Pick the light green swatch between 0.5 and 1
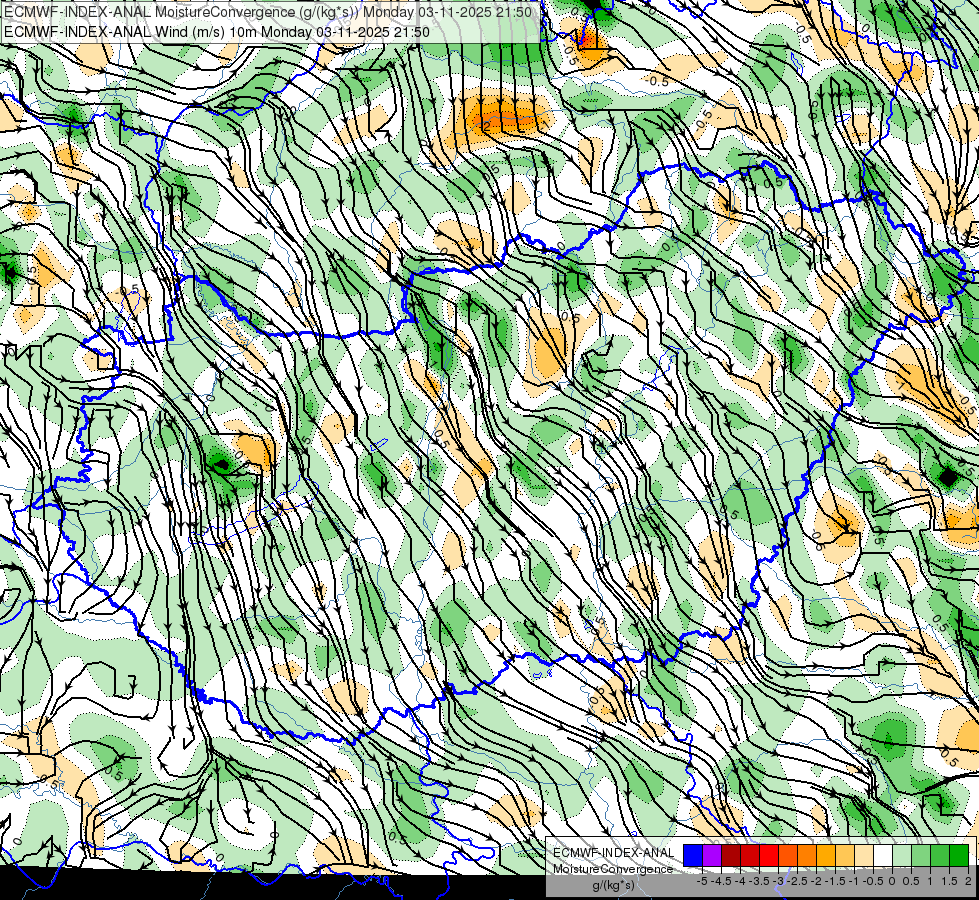The height and width of the screenshot is (900, 979). click(x=921, y=856)
